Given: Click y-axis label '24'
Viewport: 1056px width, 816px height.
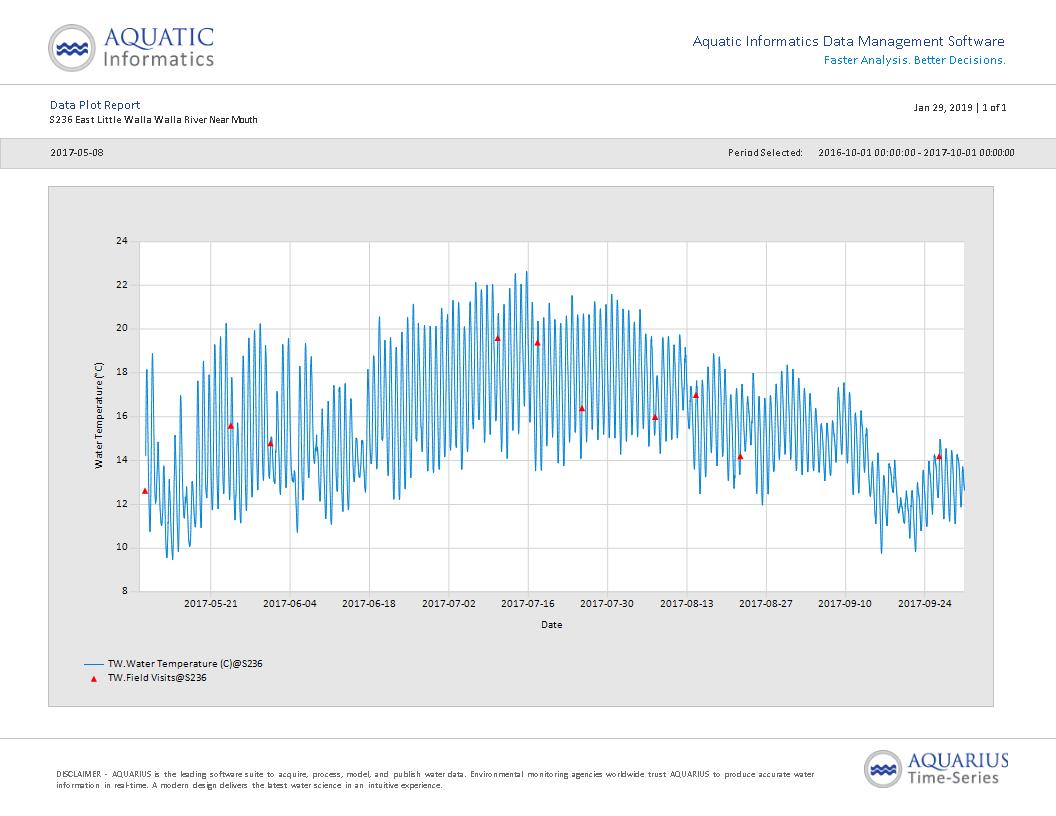Looking at the screenshot, I should point(122,241).
